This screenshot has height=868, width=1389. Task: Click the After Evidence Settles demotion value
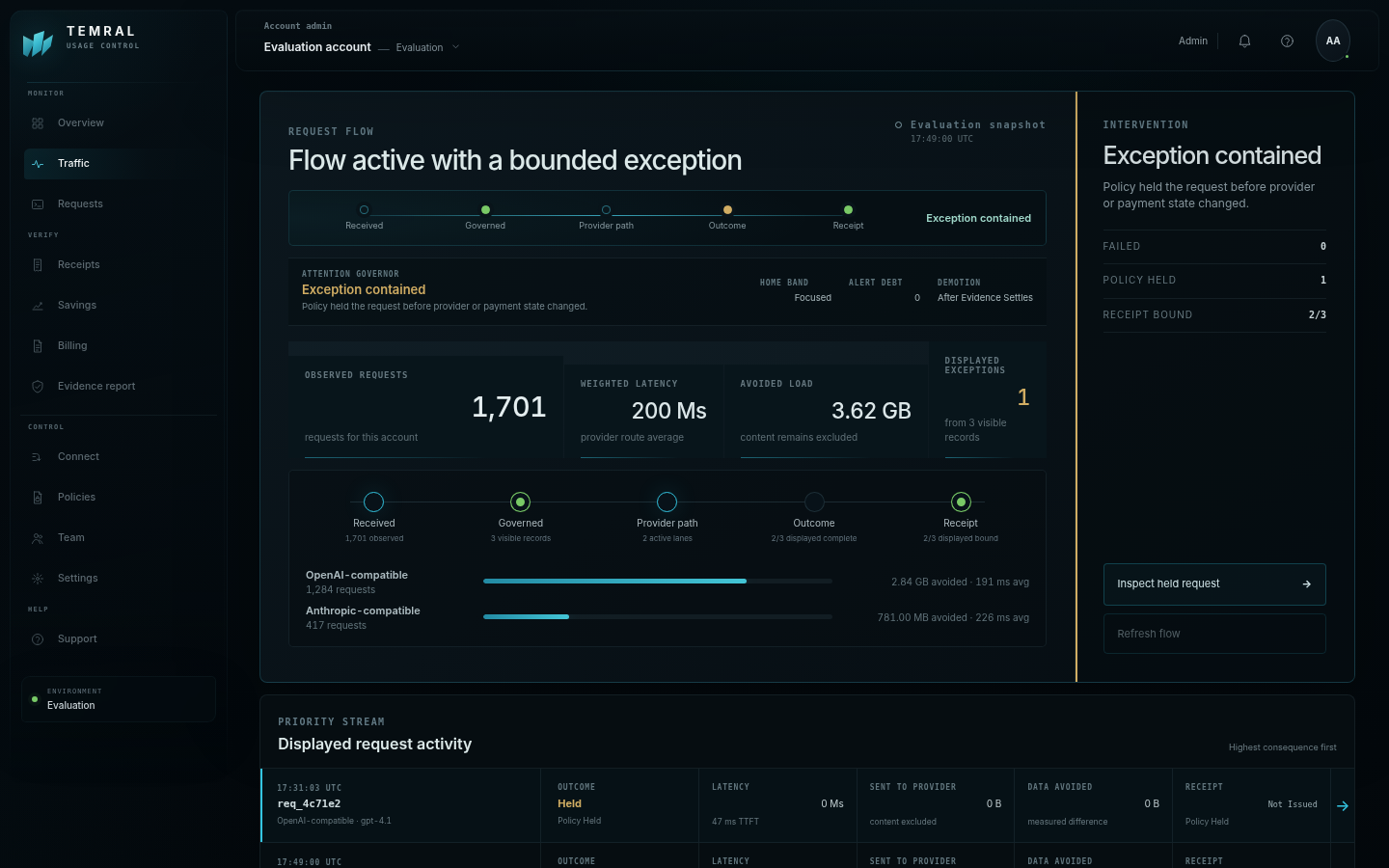985,298
